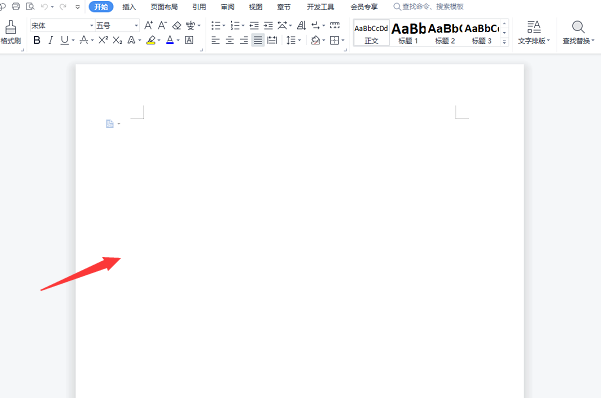
Task: Align text right
Action: coord(244,40)
